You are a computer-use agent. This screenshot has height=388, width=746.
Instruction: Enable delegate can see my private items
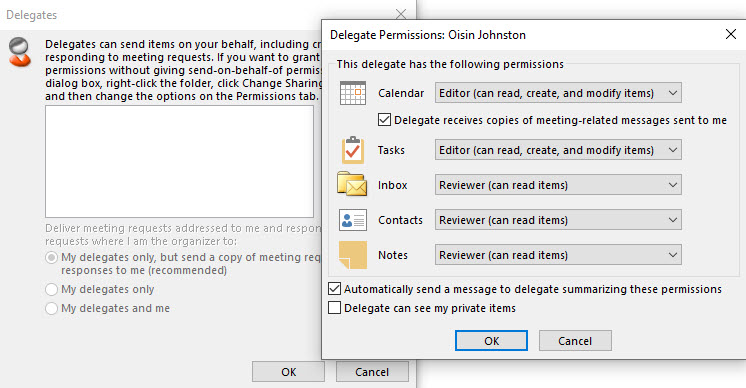coord(334,308)
